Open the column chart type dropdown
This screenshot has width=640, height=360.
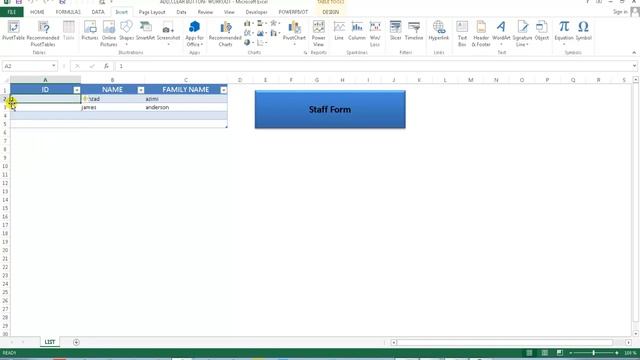pyautogui.click(x=249, y=24)
